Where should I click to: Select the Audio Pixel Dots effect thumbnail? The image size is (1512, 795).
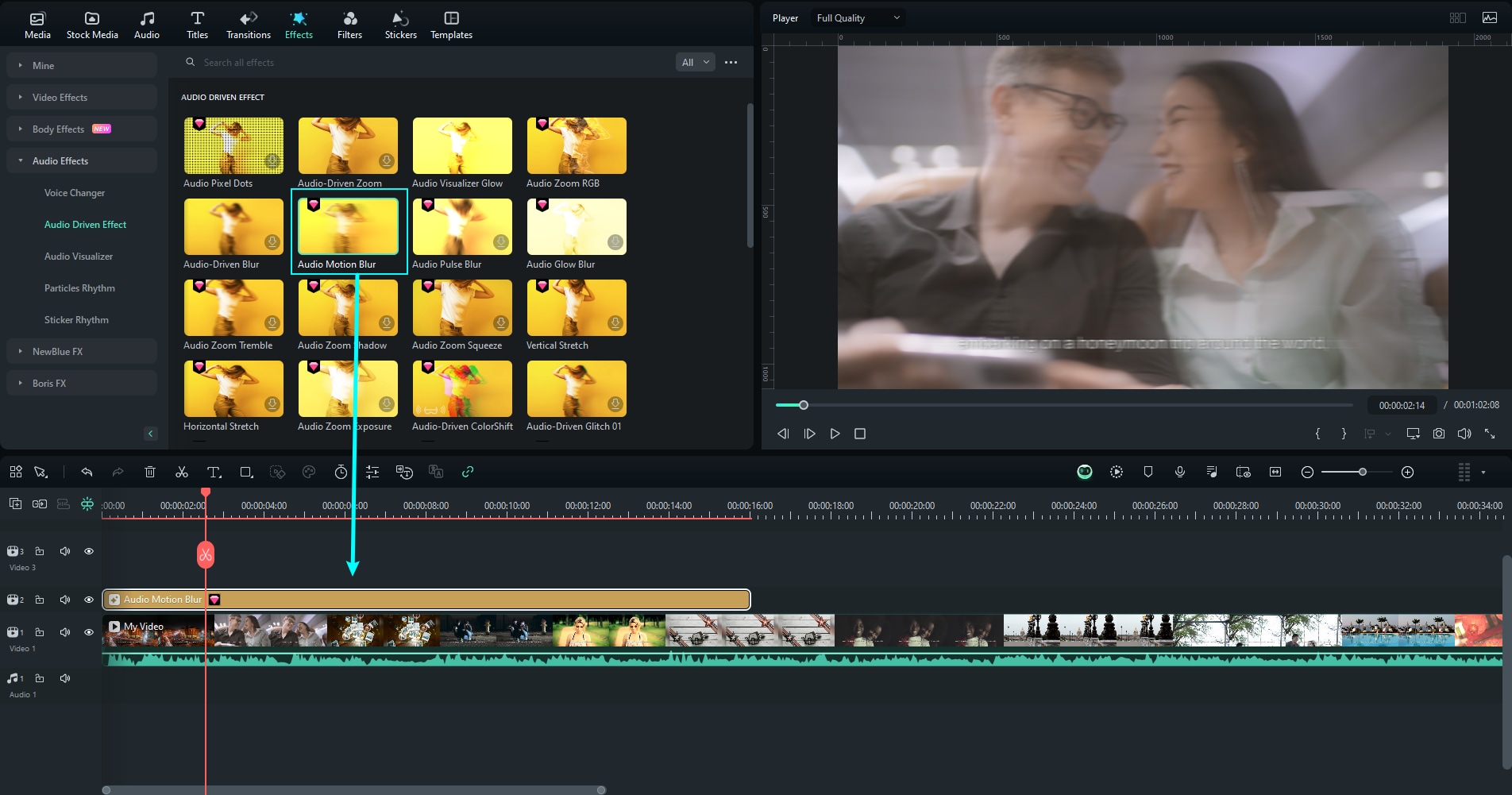click(233, 145)
